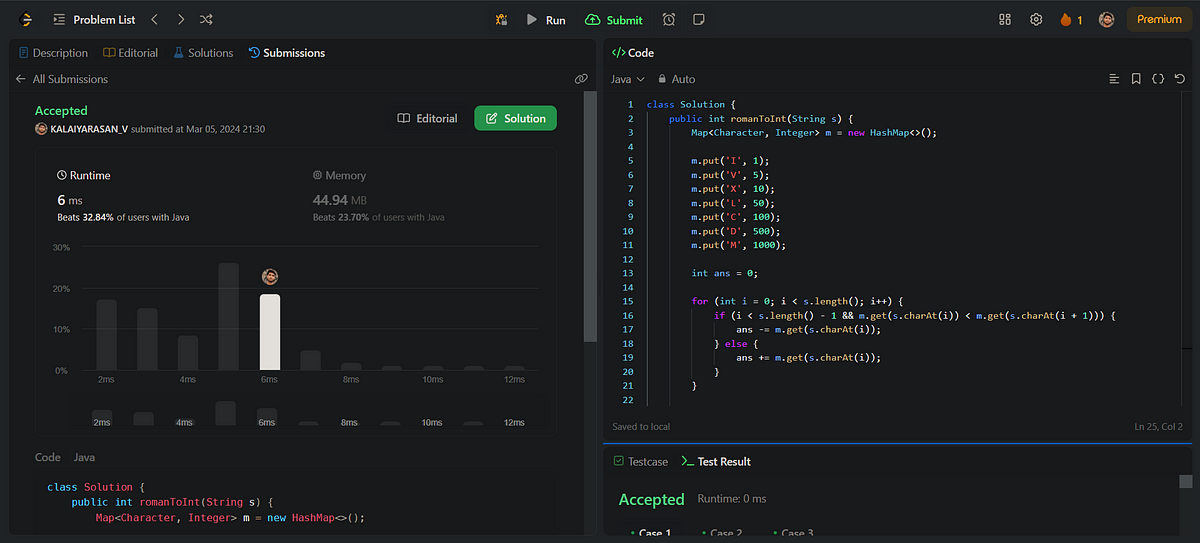Click the highlighted 6ms chart bar
The image size is (1200, 543).
click(x=269, y=332)
